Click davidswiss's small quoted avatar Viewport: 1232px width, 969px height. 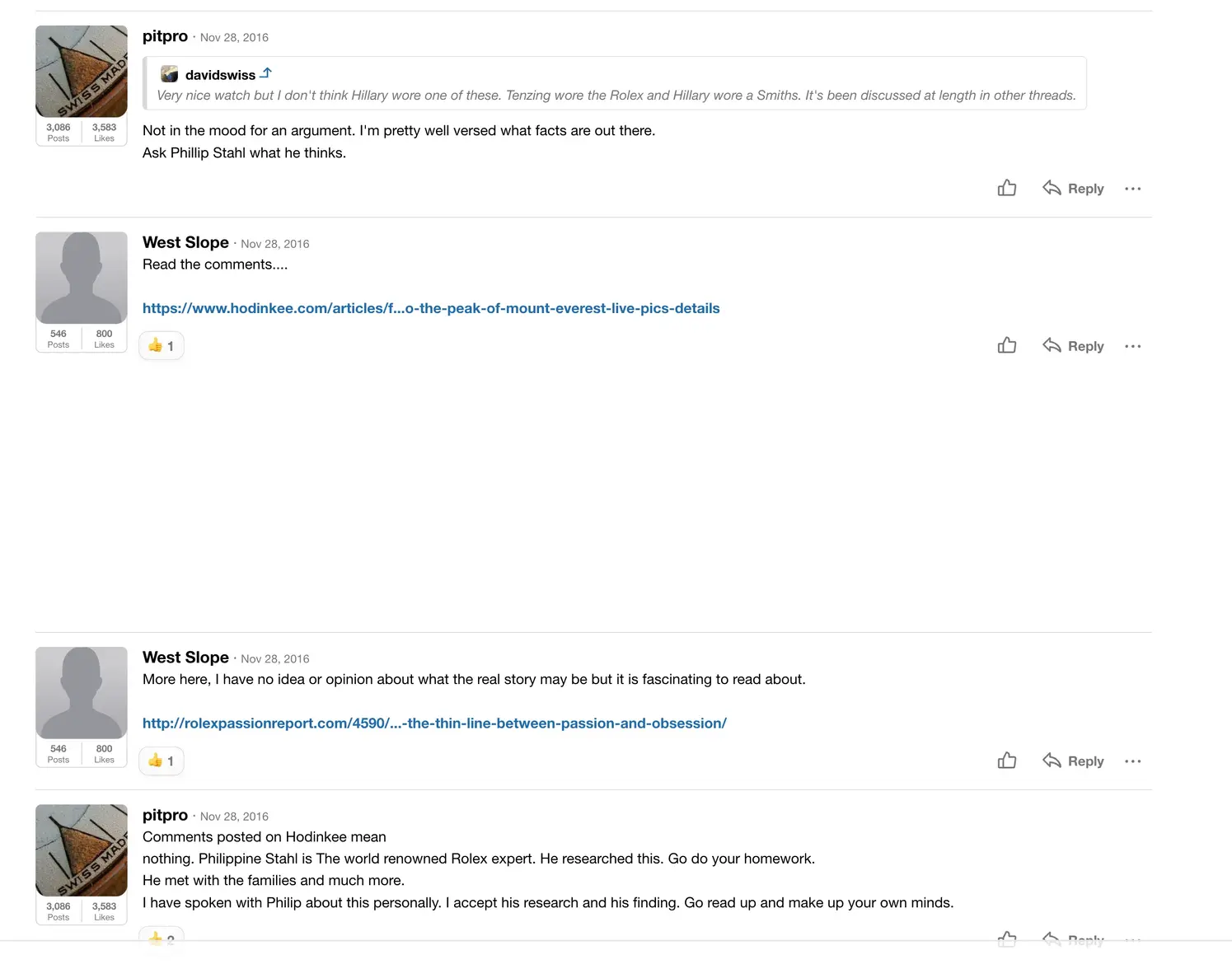pos(170,73)
